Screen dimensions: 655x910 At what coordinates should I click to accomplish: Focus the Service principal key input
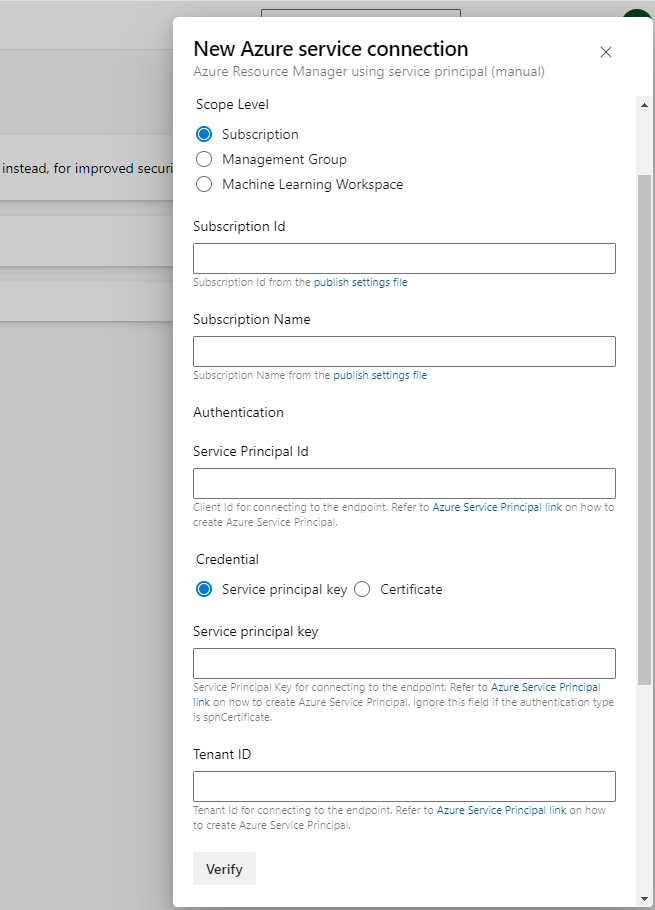click(x=404, y=663)
